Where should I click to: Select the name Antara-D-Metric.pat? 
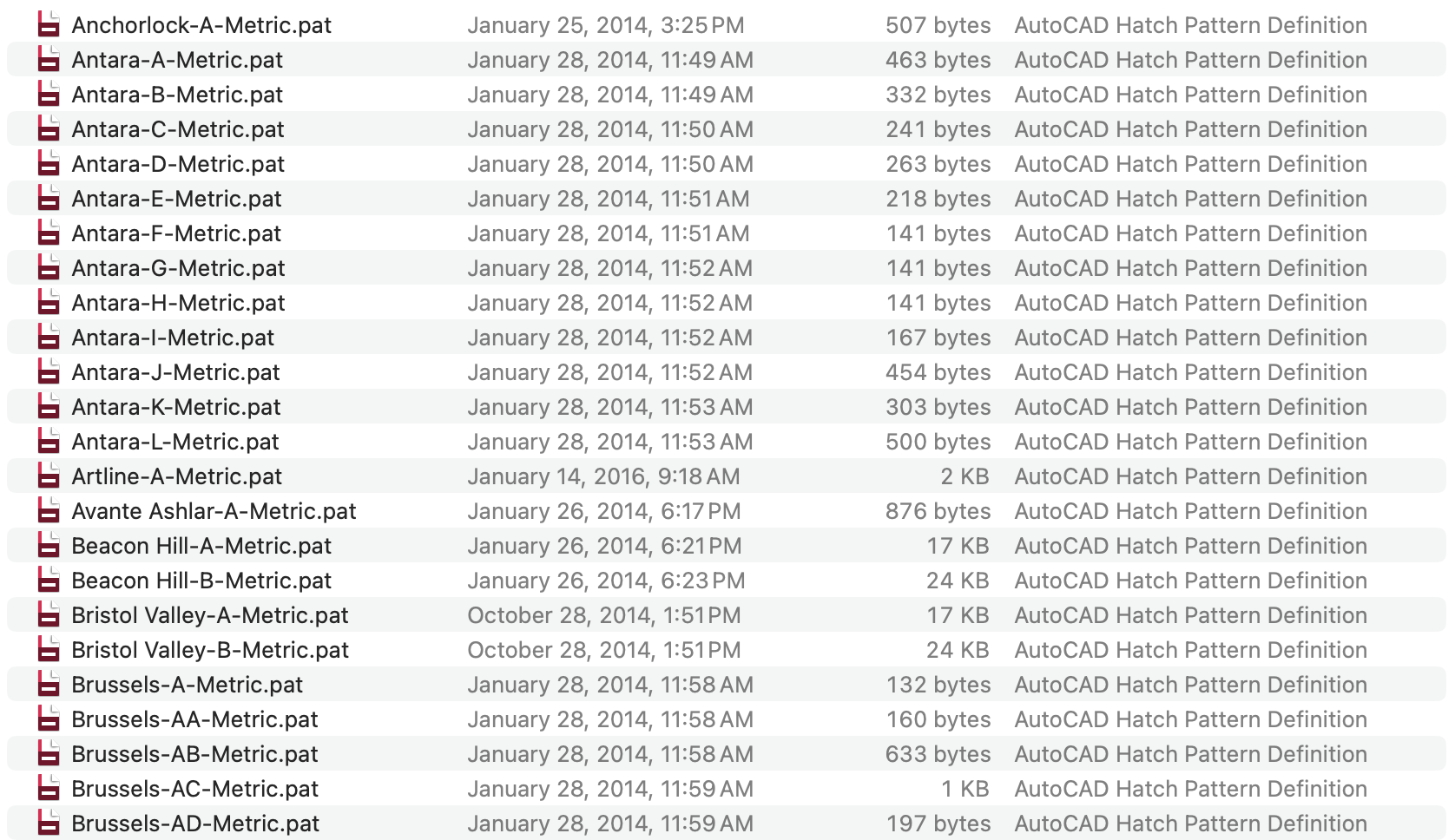178,164
